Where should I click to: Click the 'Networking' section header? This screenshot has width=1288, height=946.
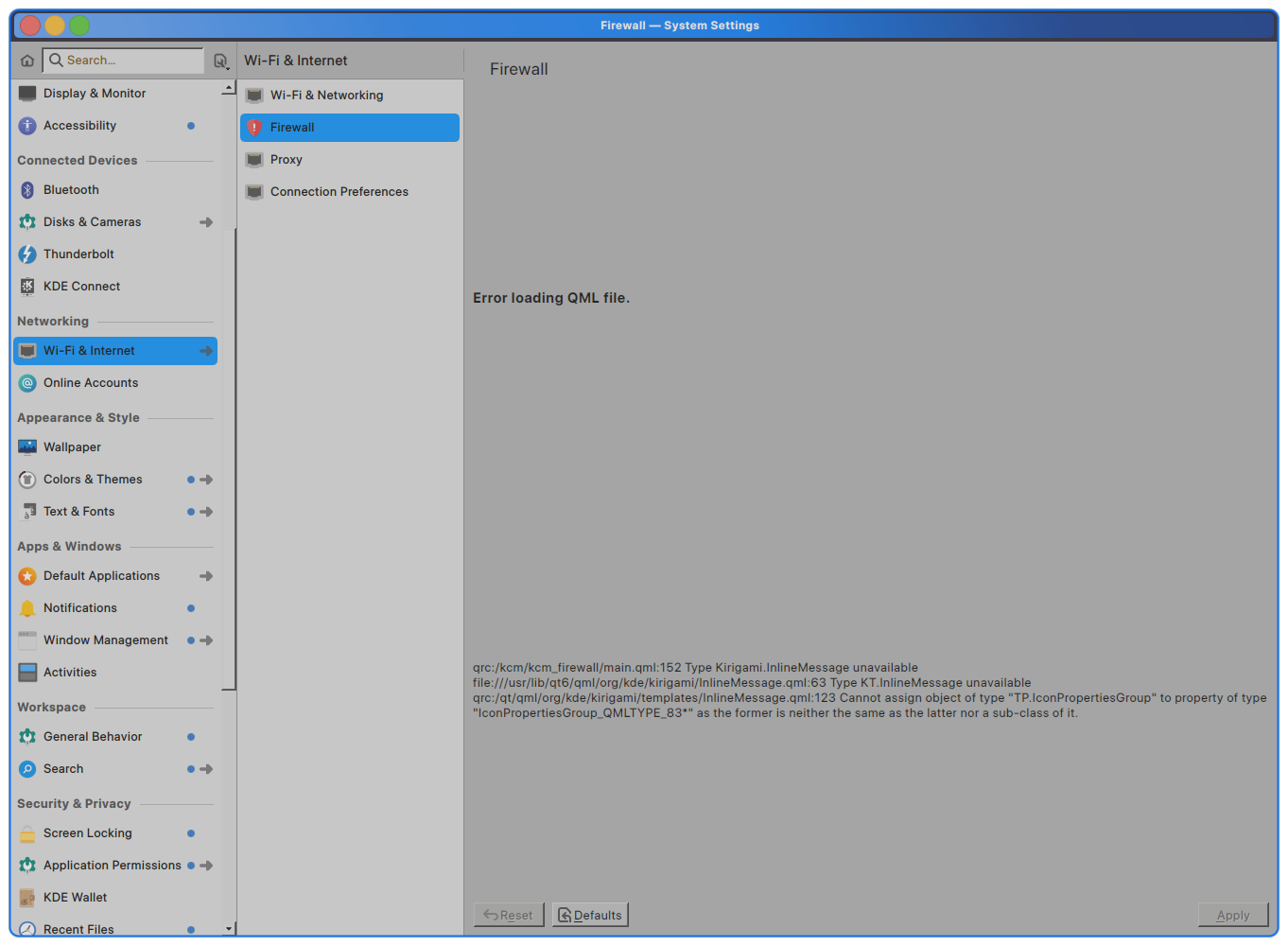click(x=53, y=322)
